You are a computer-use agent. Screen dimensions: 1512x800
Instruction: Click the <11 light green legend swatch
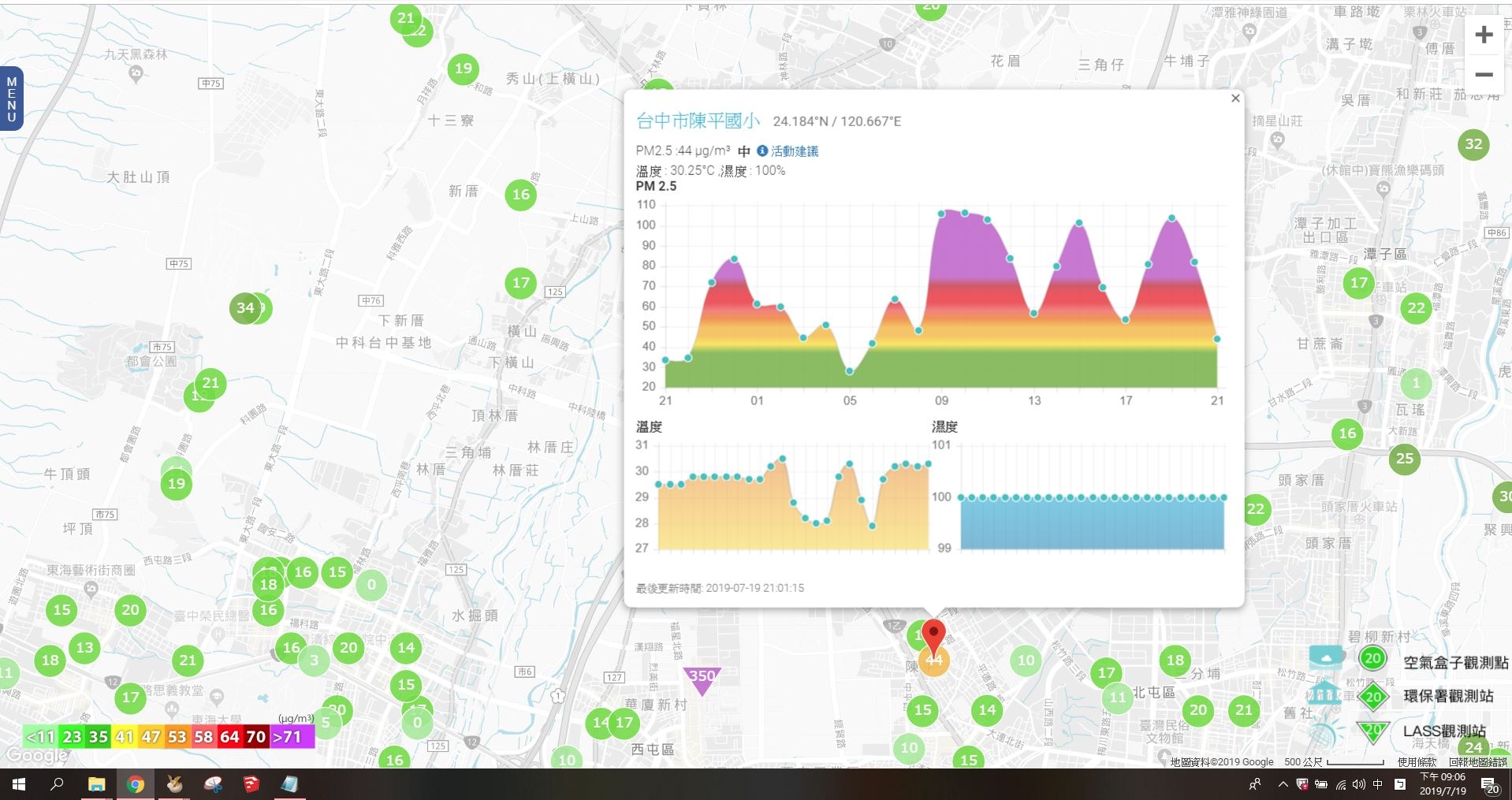pos(40,737)
